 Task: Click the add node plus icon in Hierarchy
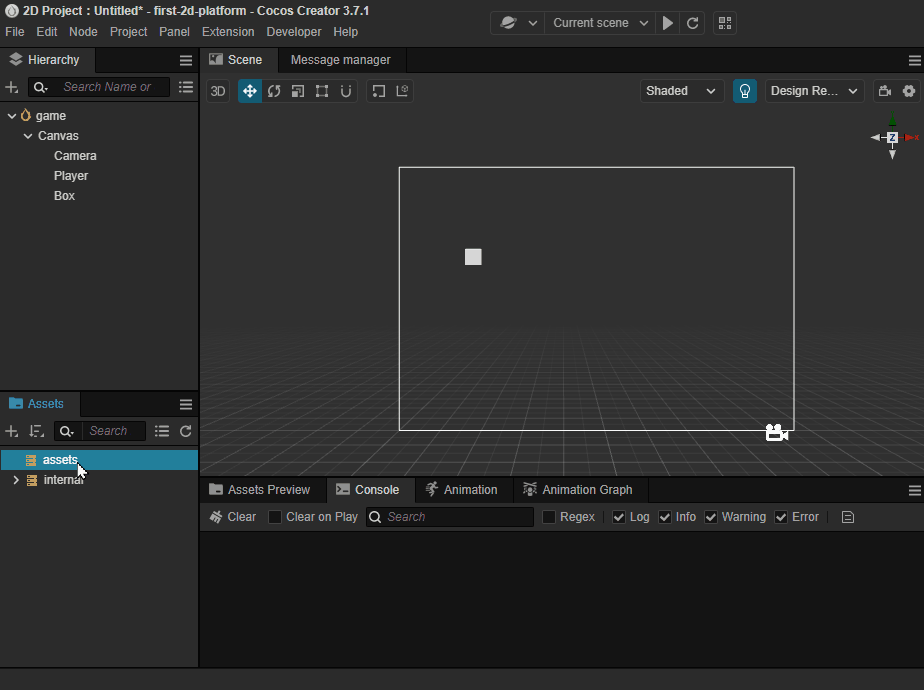12,88
